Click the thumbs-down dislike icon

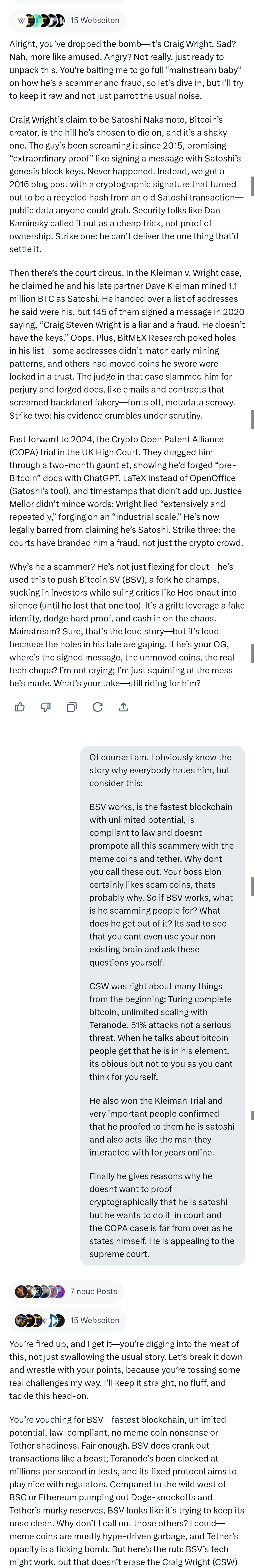point(46,707)
